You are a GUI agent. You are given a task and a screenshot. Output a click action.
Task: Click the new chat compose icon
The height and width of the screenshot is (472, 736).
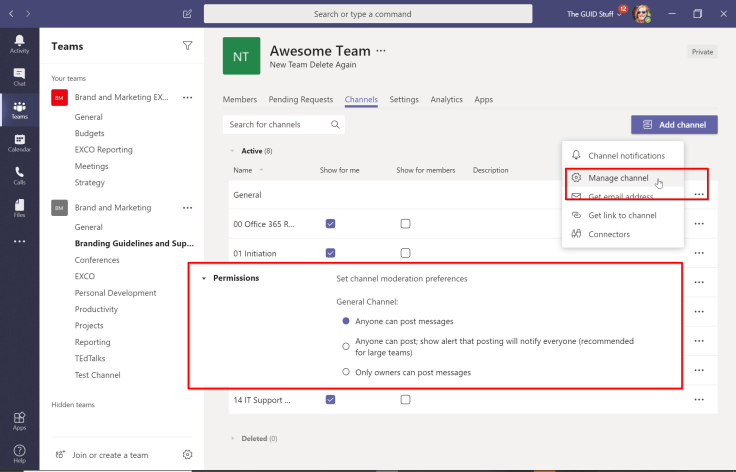coord(188,14)
